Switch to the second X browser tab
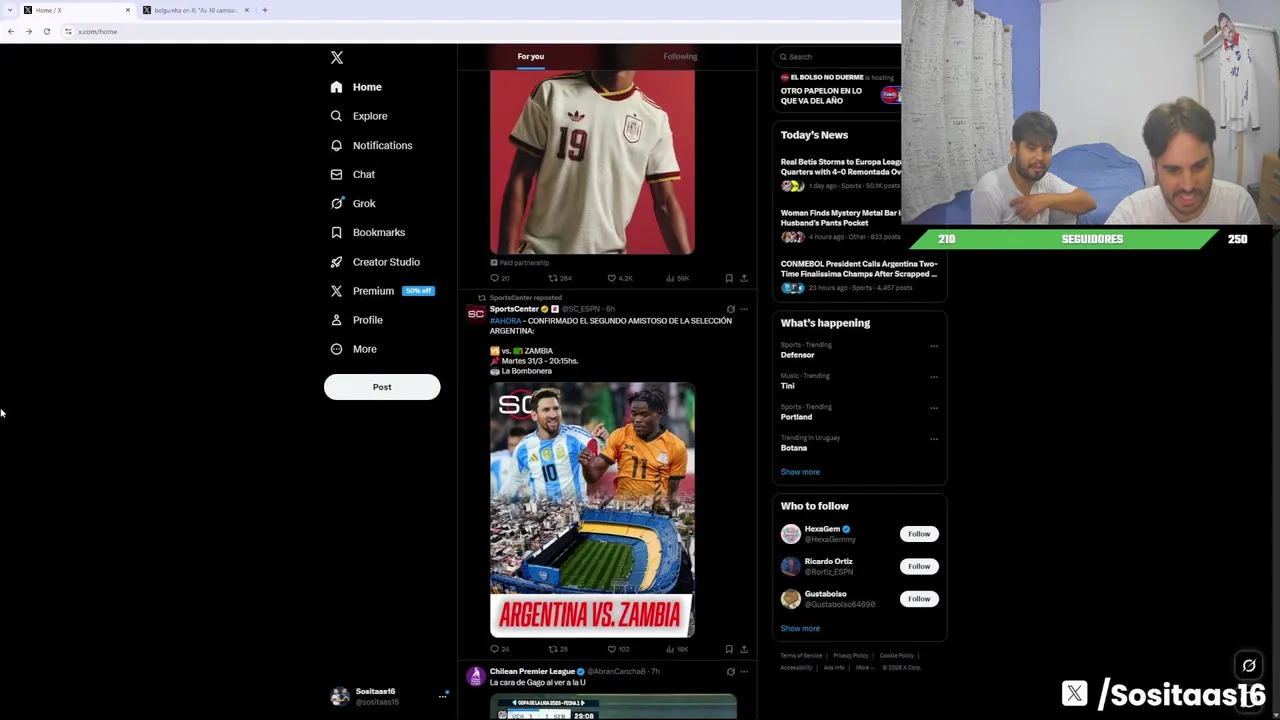Image resolution: width=1280 pixels, height=720 pixels. 195,10
